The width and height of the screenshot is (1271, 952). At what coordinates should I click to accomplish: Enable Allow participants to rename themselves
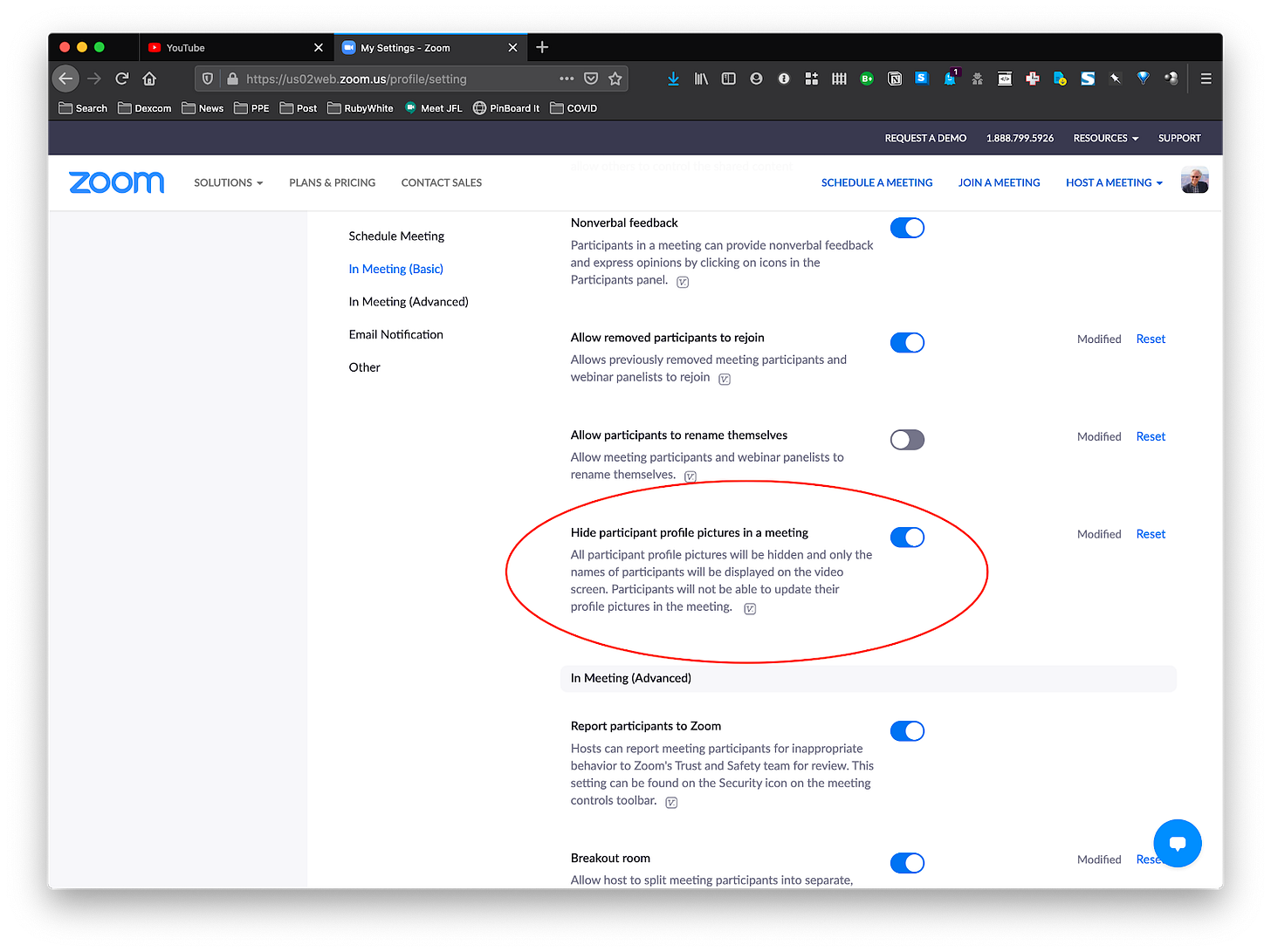coord(907,440)
